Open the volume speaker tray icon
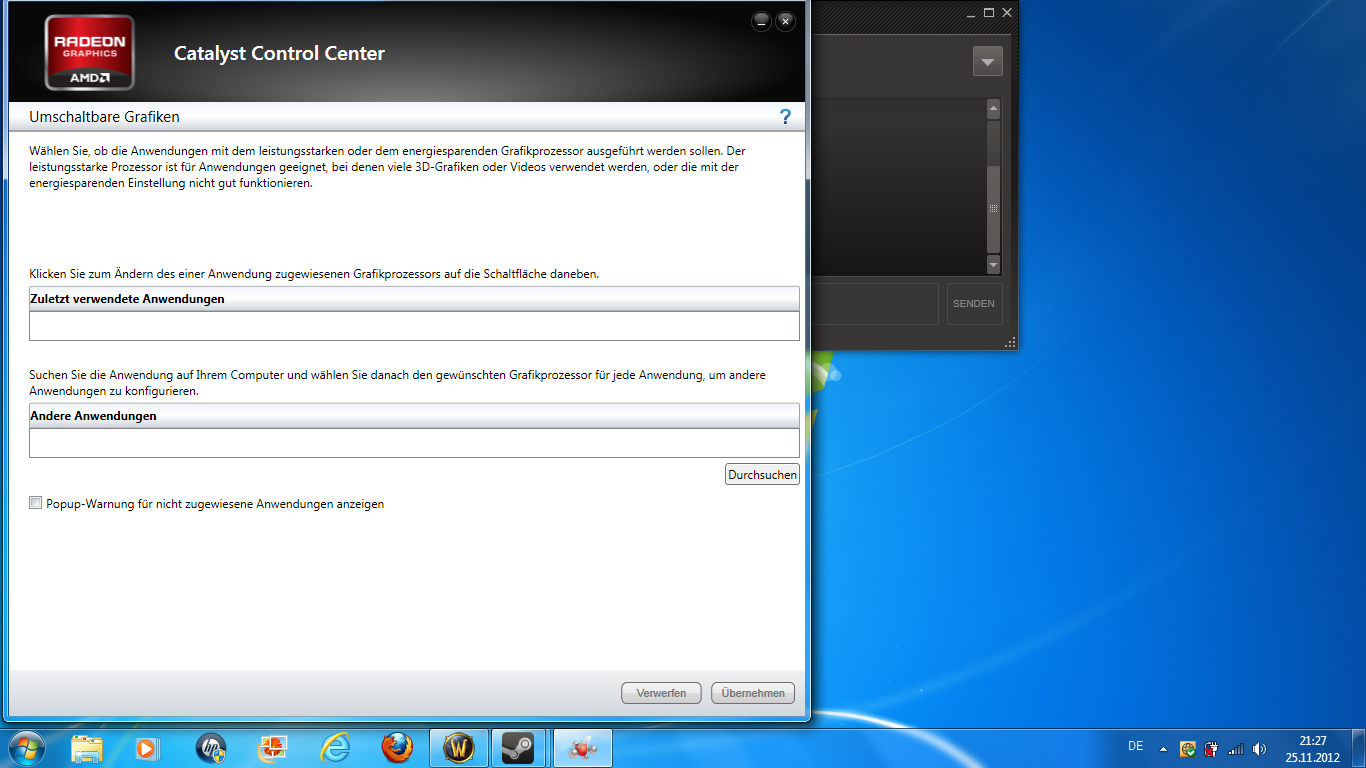The image size is (1366, 768). 1259,748
